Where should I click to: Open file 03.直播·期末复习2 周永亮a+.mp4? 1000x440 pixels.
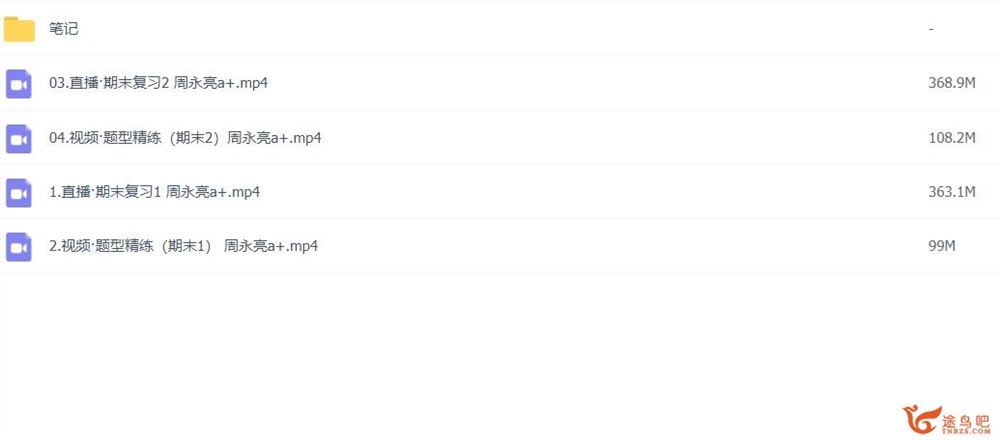tap(158, 83)
